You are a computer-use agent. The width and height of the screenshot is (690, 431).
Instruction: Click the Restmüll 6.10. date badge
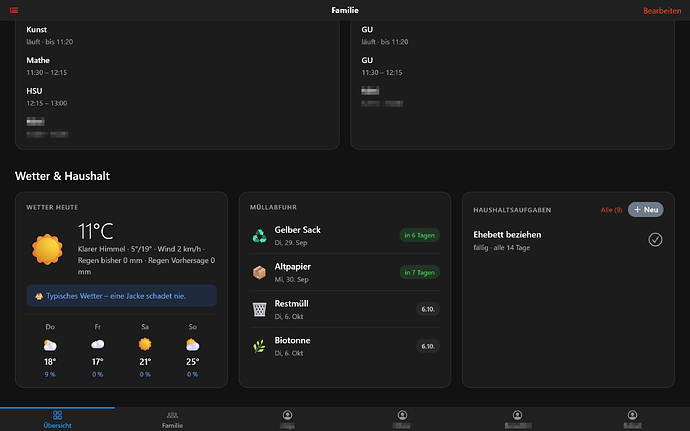(428, 309)
